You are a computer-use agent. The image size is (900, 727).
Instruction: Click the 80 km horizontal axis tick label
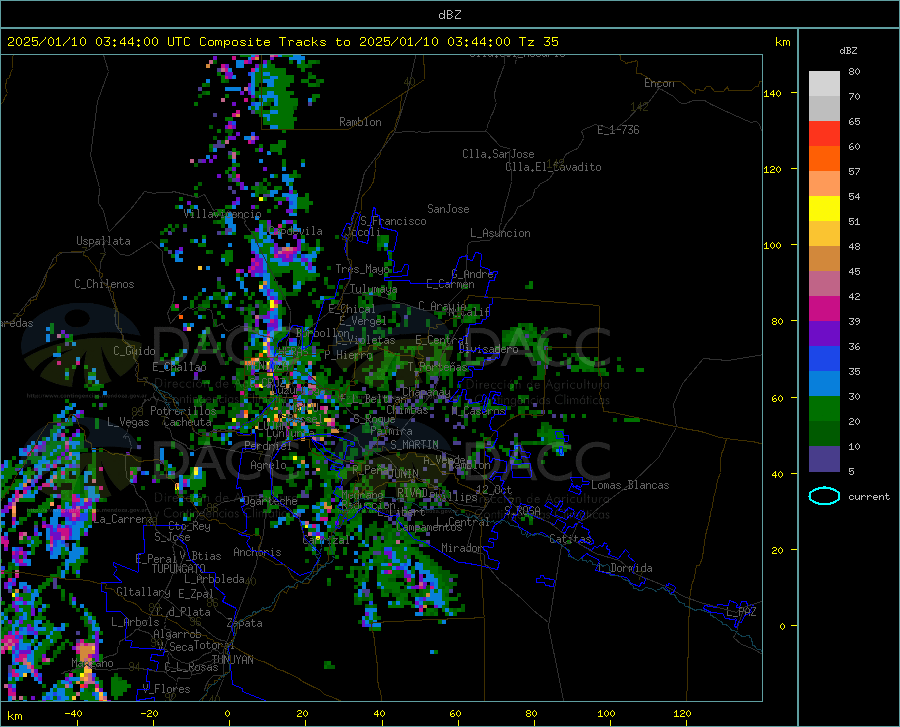531,713
